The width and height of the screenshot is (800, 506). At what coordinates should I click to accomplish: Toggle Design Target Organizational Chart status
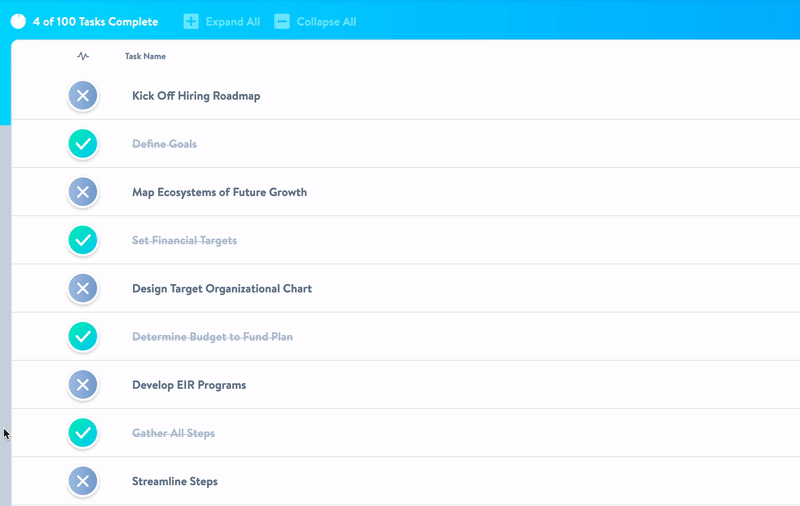[x=83, y=289]
